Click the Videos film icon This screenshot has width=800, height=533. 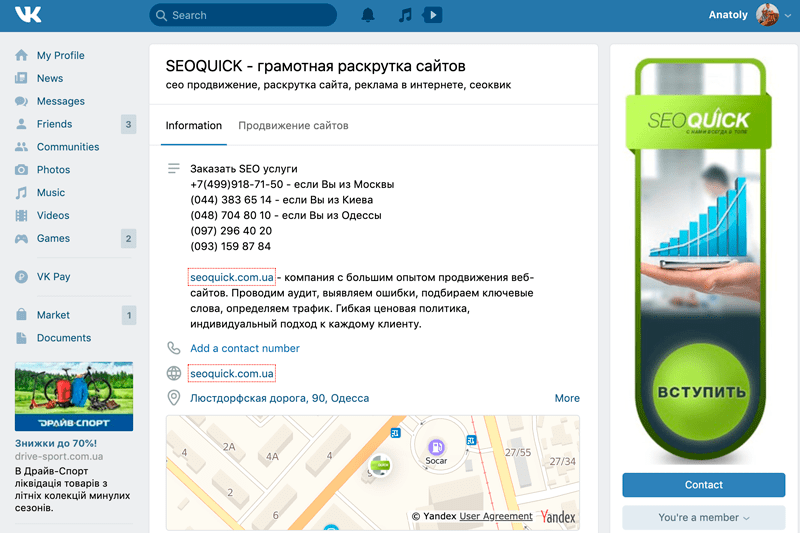[x=21, y=215]
